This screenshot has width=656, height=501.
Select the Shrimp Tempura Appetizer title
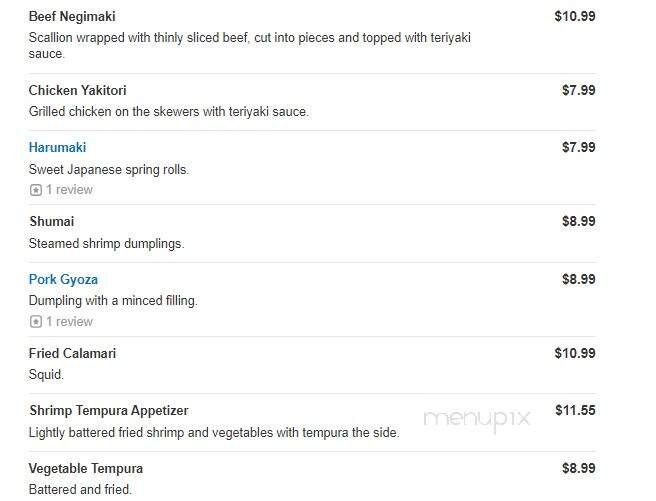[108, 411]
